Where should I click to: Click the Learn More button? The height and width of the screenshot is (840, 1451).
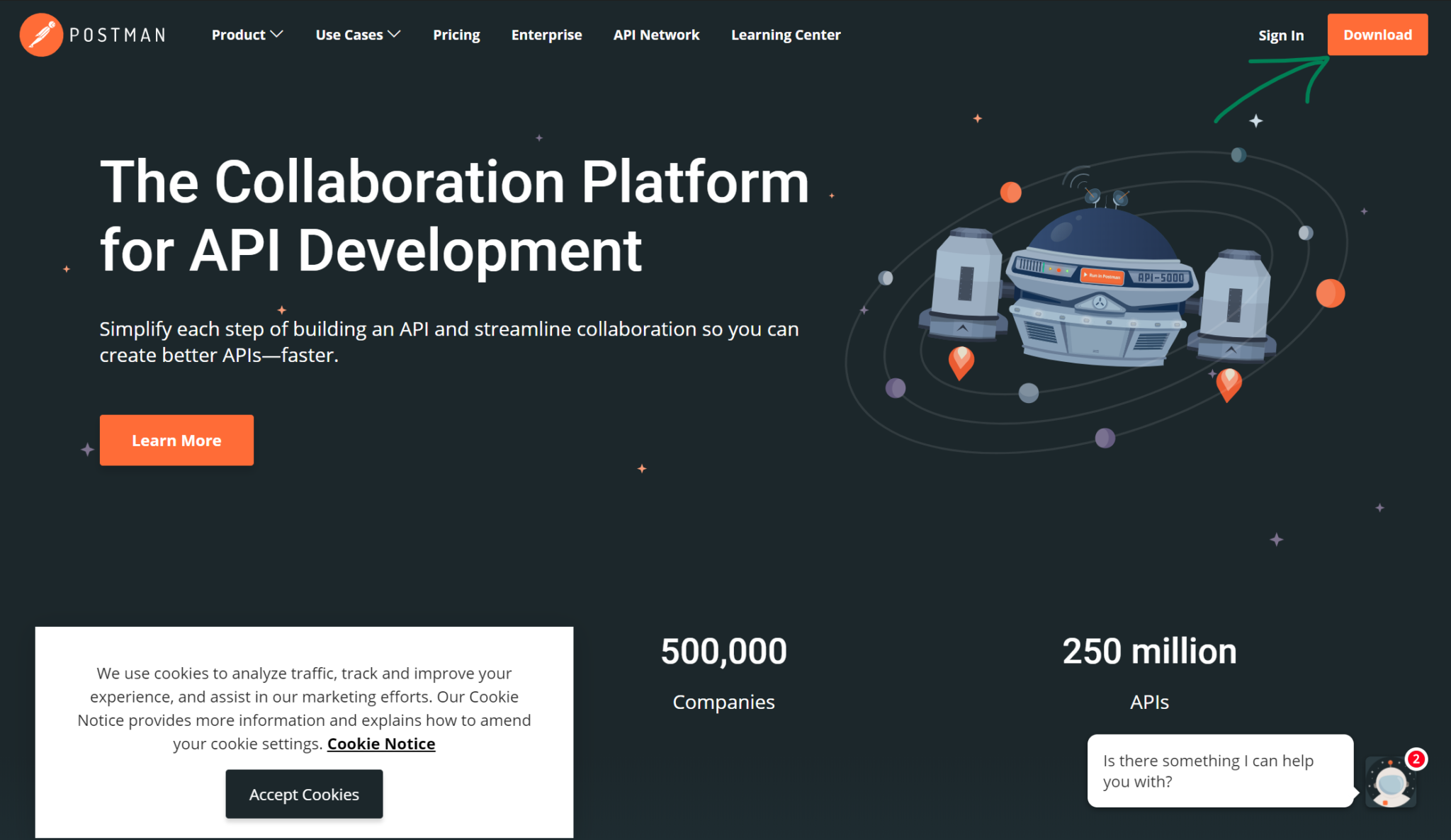[176, 440]
